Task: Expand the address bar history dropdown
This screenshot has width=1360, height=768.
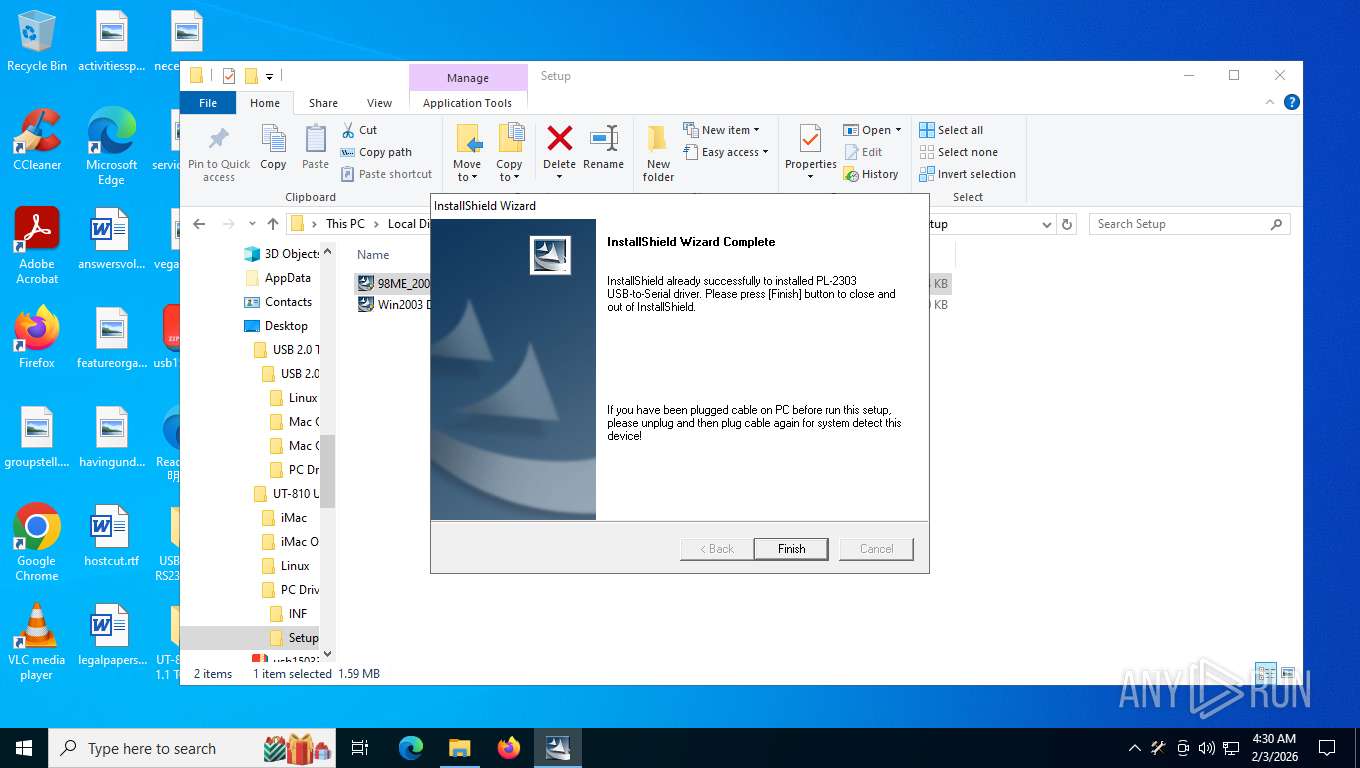Action: (1046, 224)
